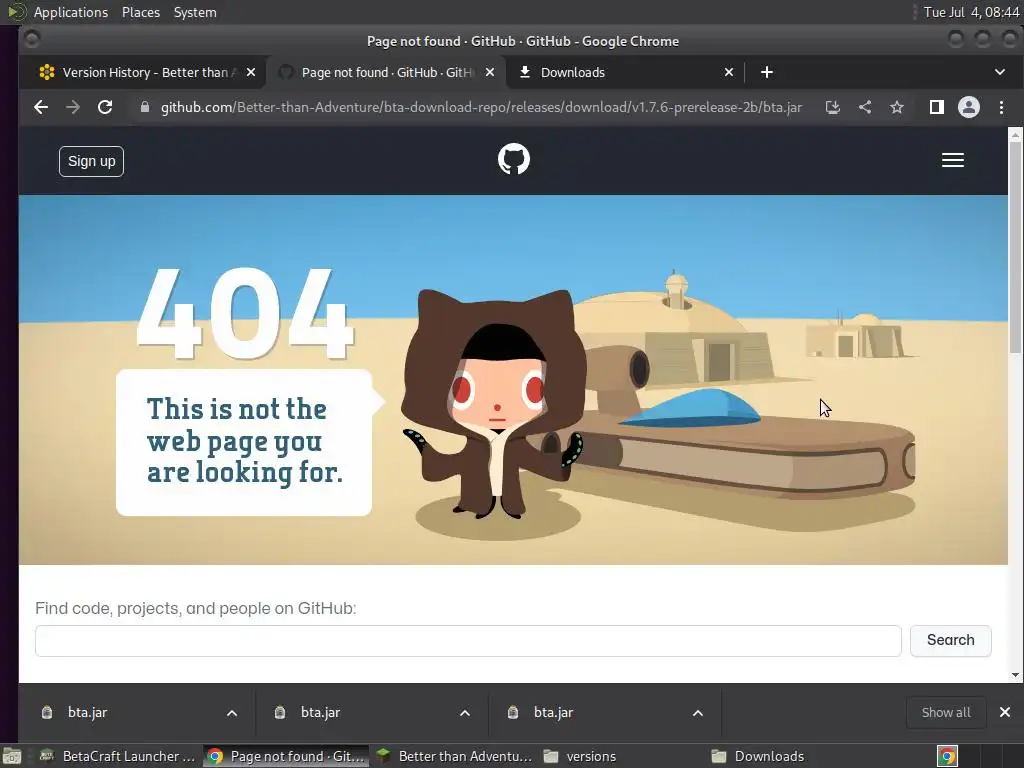Viewport: 1024px width, 768px height.
Task: Focus the GitHub search input field
Action: [x=468, y=641]
